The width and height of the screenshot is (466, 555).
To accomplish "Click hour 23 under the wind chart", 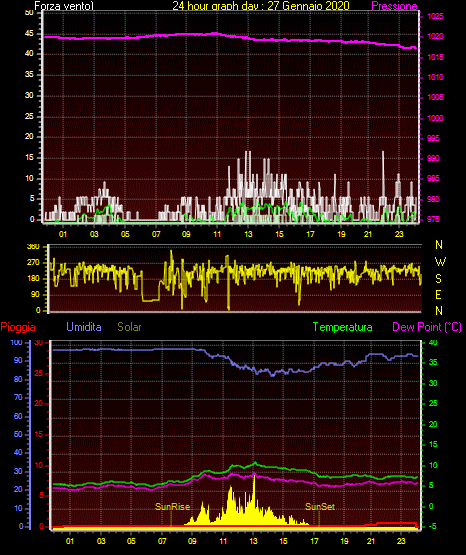I will point(399,234).
